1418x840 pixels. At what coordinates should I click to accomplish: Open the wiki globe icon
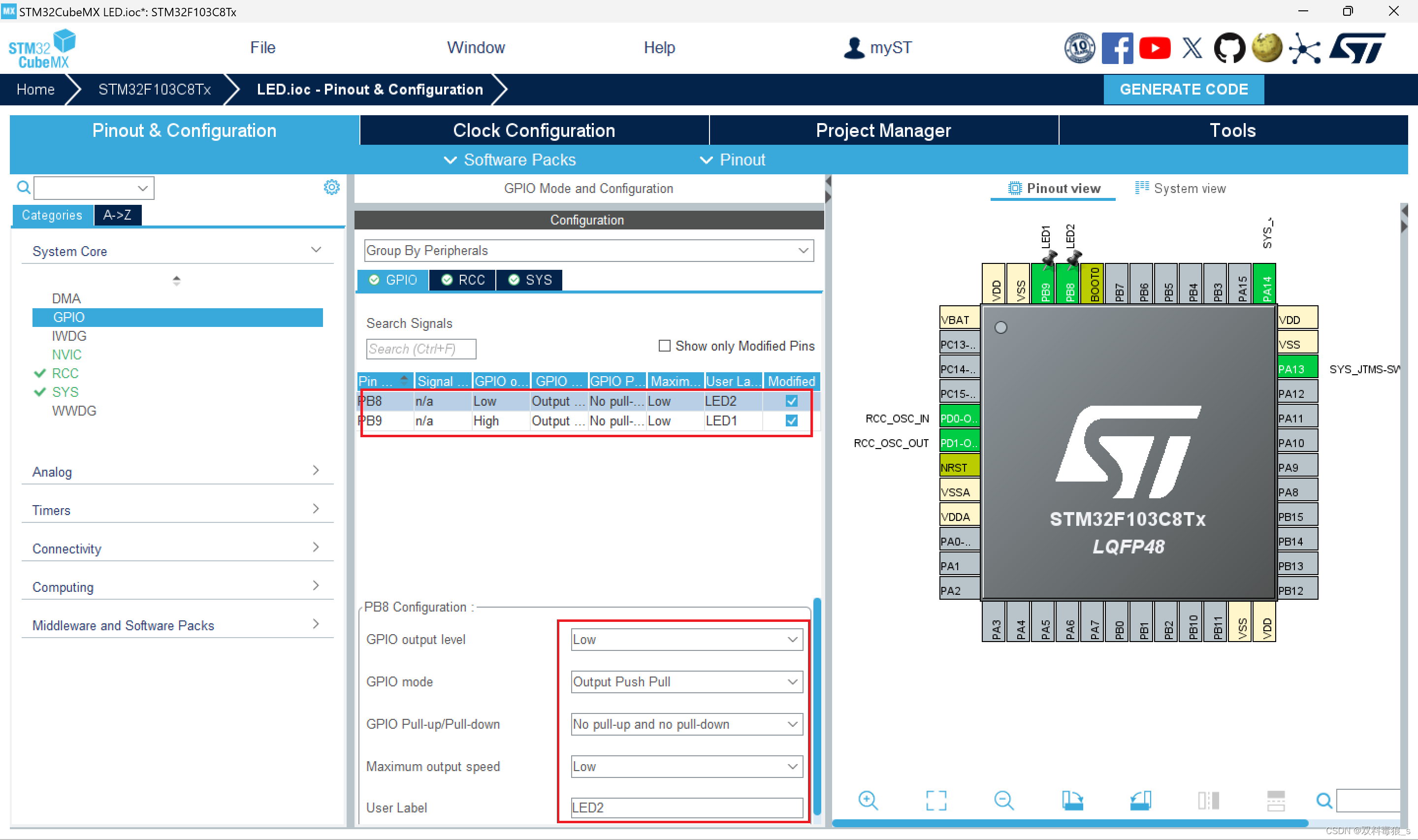1267,48
